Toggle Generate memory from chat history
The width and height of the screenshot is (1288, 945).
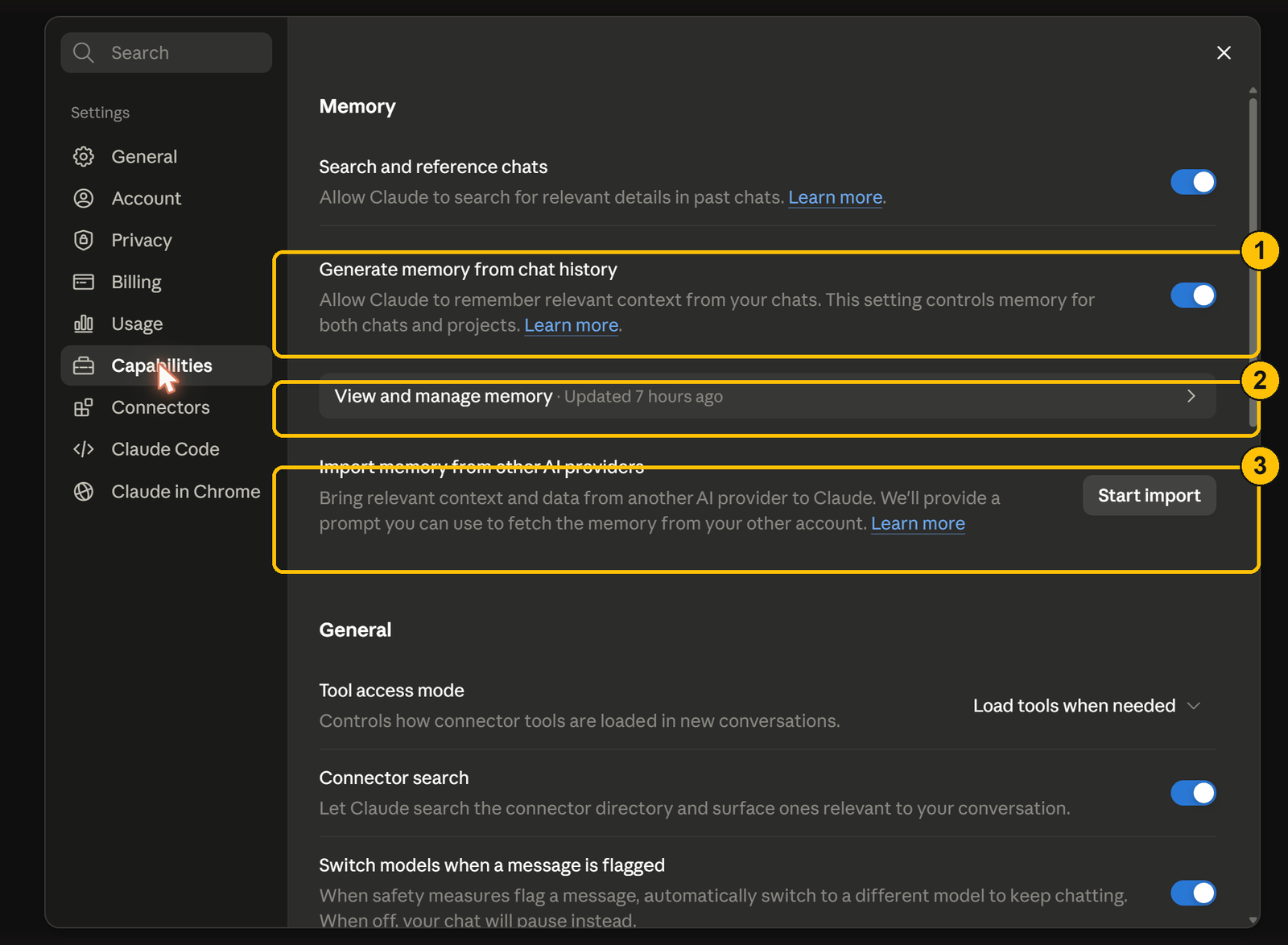point(1193,295)
